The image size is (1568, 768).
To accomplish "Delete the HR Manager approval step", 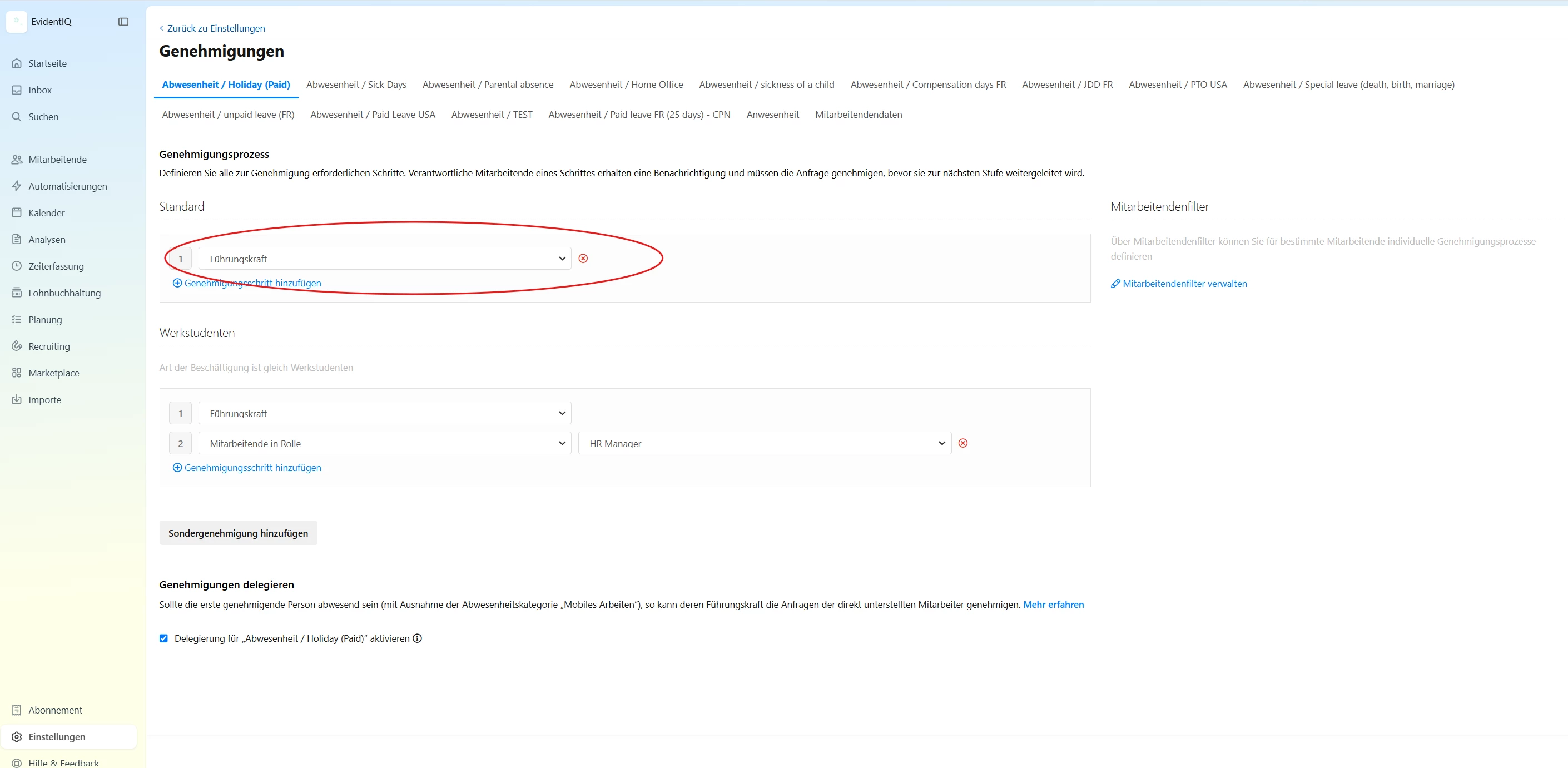I will (963, 443).
